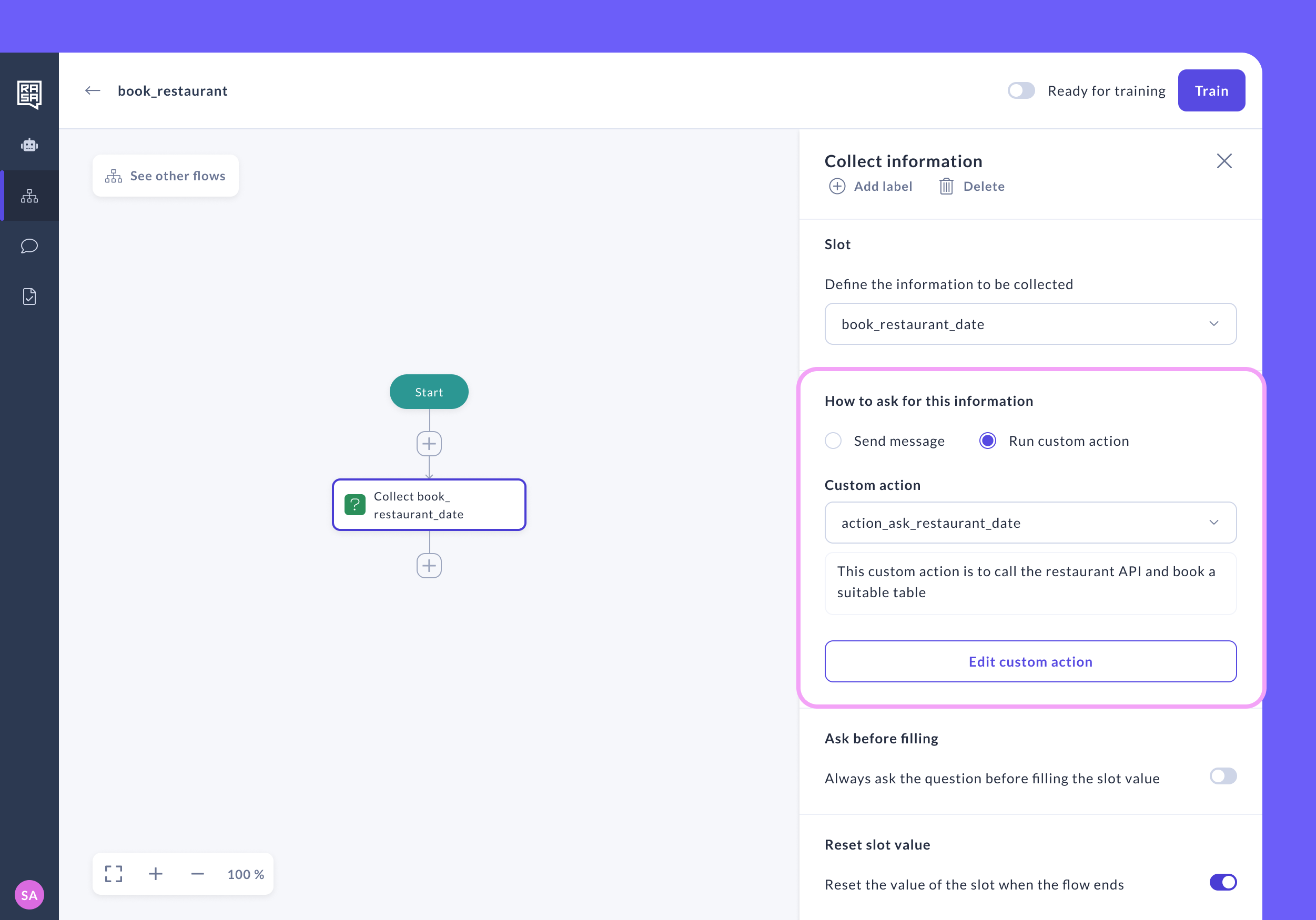Click the Define the information to be collected label

pos(948,284)
